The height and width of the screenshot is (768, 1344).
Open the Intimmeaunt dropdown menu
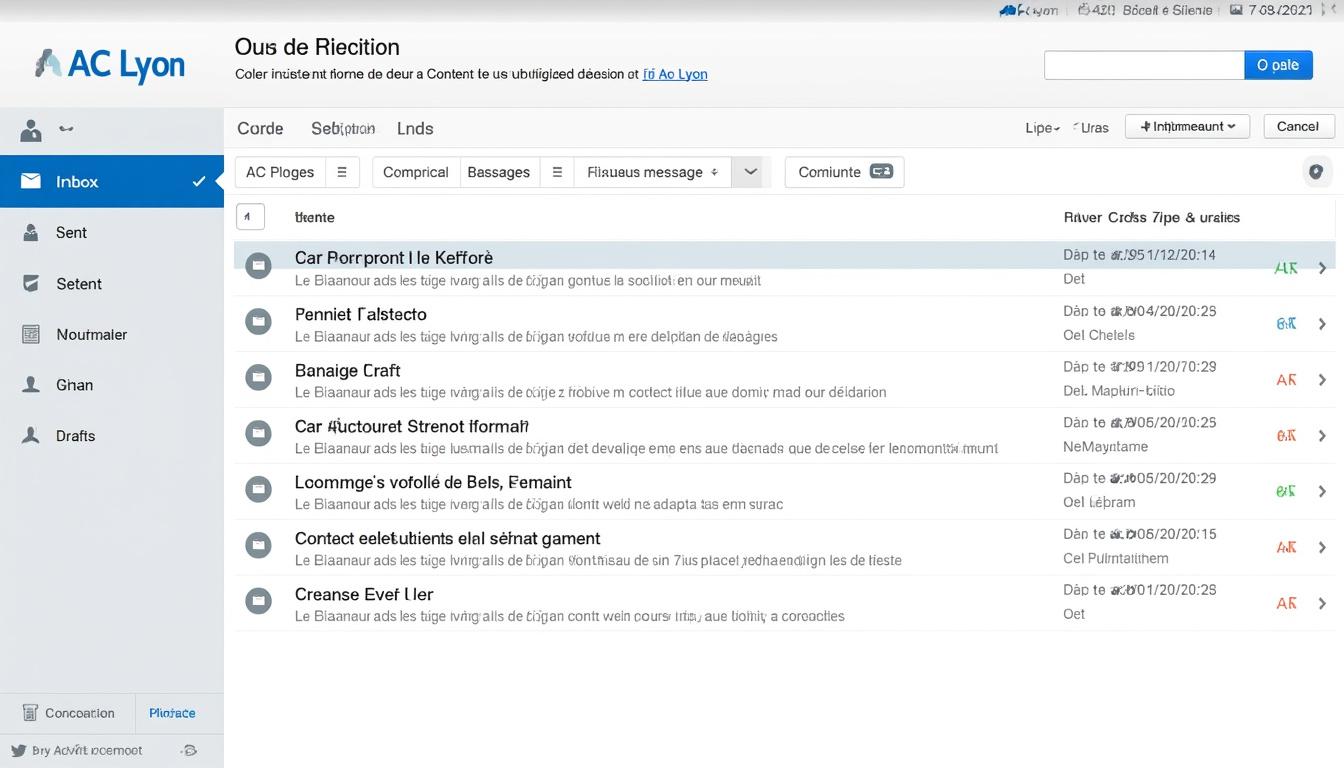coord(1187,127)
